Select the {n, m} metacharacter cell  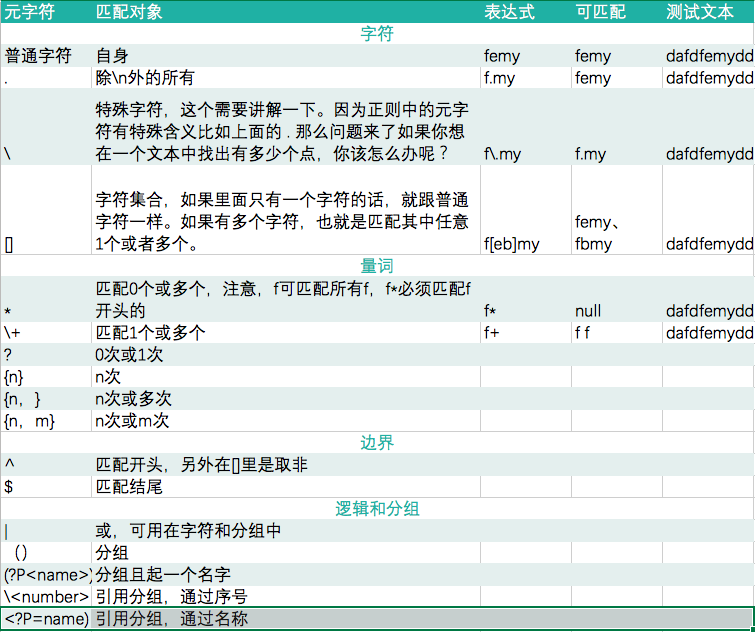(x=46, y=421)
